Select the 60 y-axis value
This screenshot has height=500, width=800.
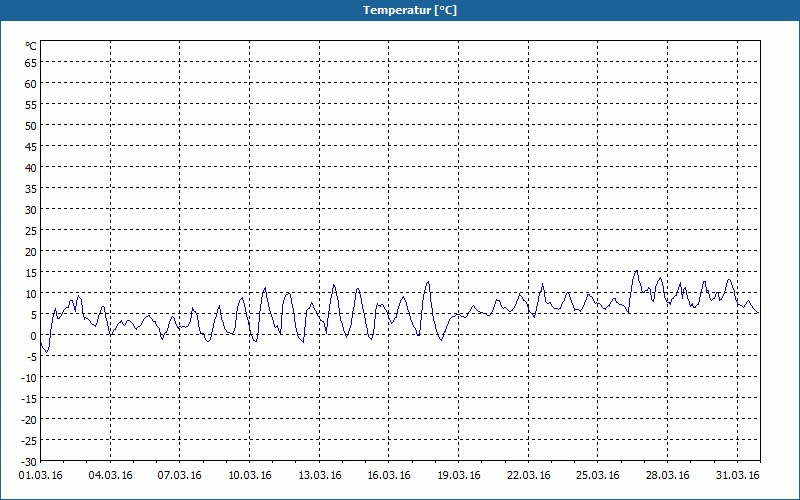[31, 84]
